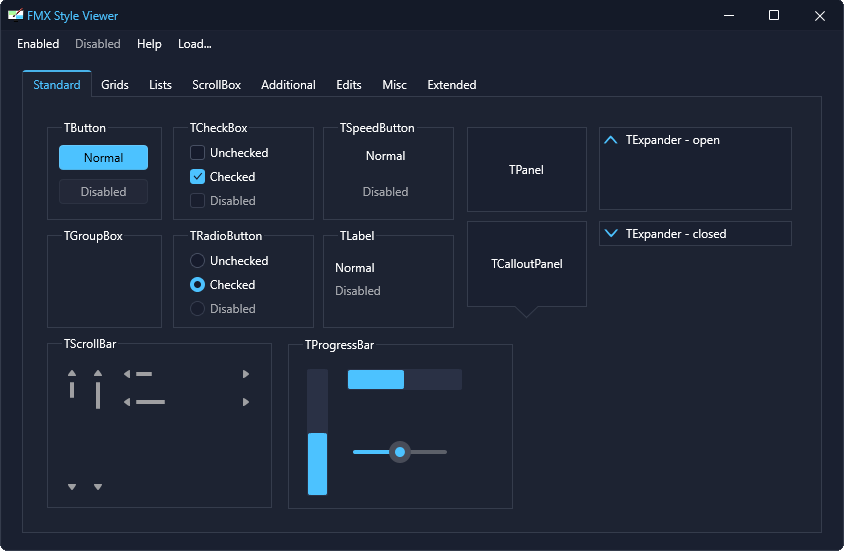
Task: Switch to the Lists tab
Action: 160,85
